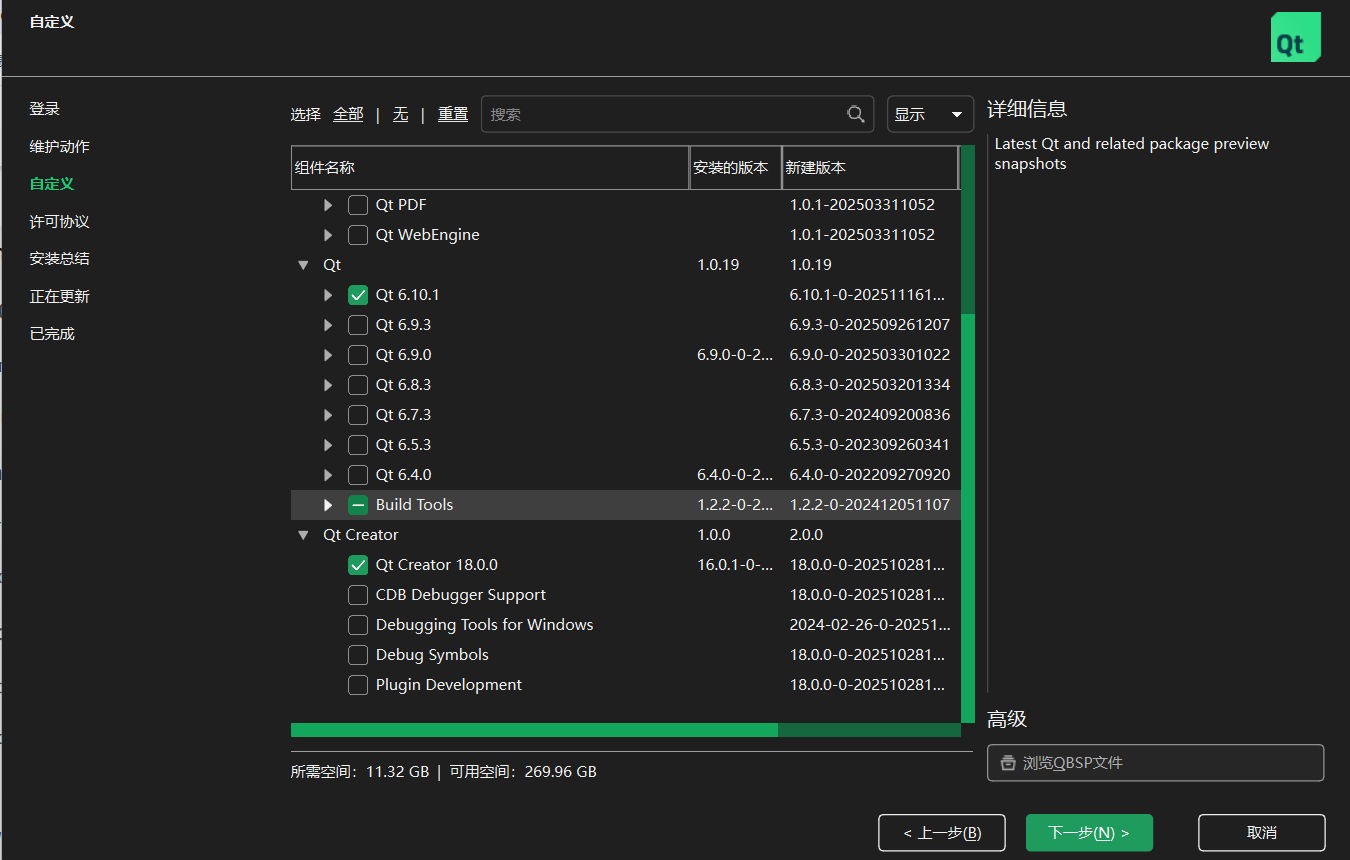
Task: Click the 所需空间: 11.32 GB text
Action: click(360, 772)
